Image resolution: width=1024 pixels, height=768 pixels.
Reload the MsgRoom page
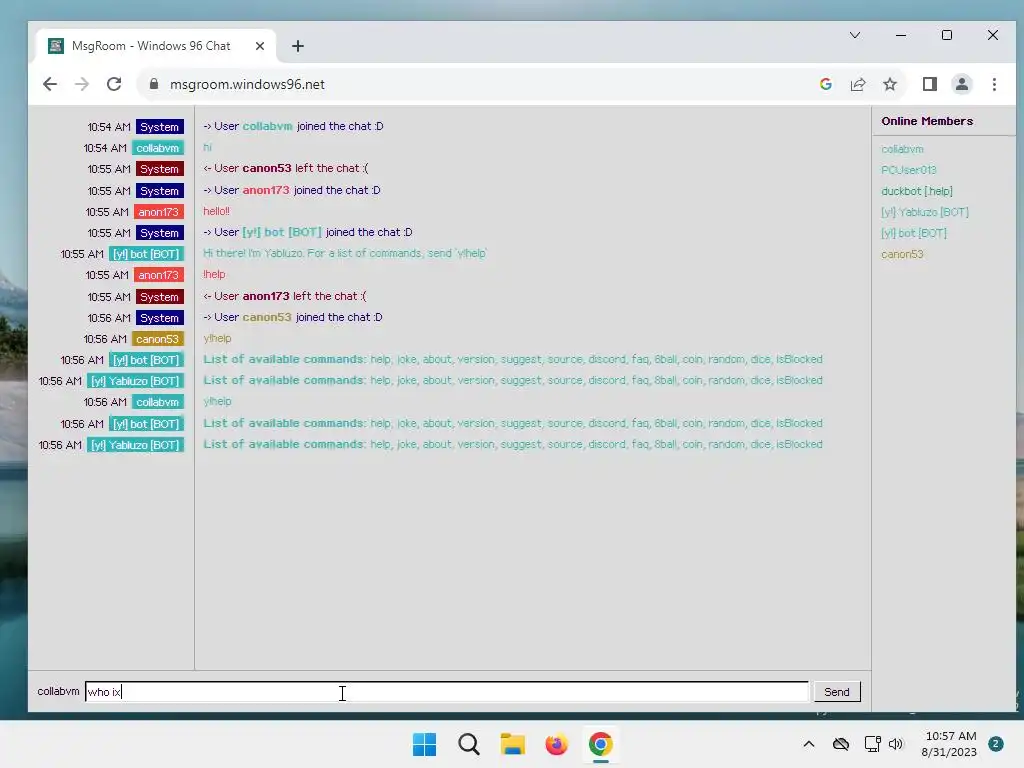pyautogui.click(x=114, y=84)
